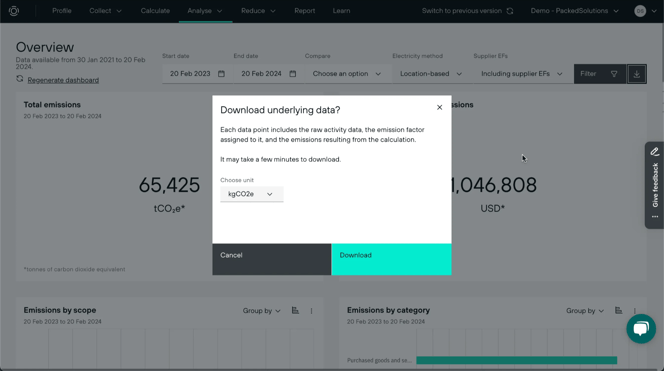
Task: Open the Profile menu item
Action: (x=62, y=11)
